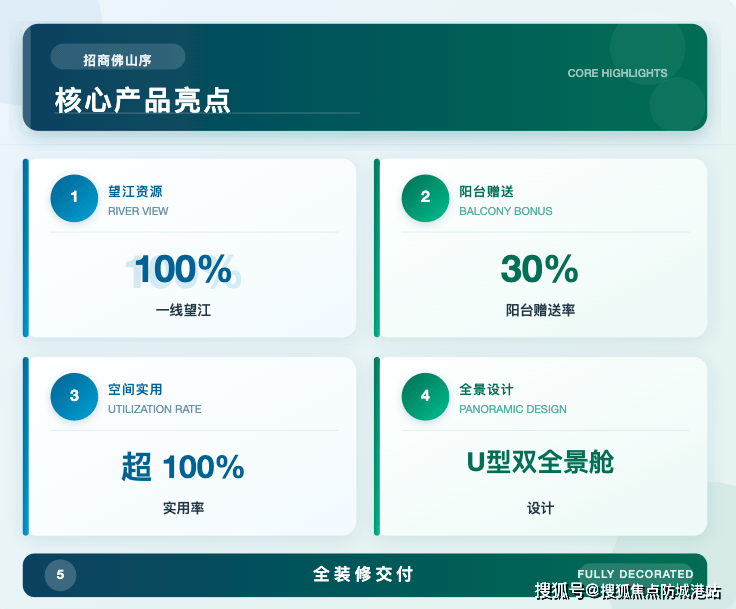Click the U型双全景舱 text

coord(540,462)
